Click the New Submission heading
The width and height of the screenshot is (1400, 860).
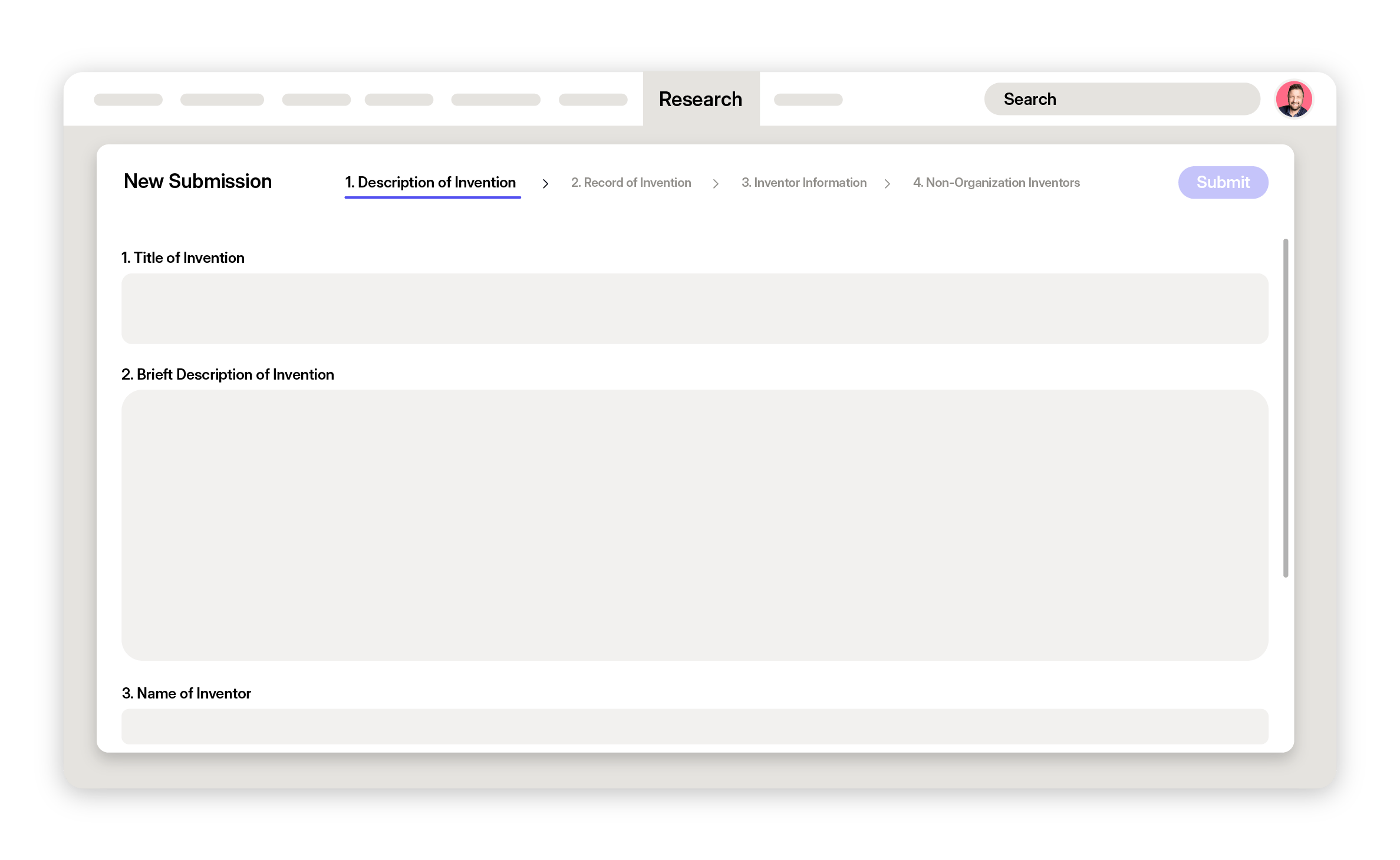(x=197, y=182)
